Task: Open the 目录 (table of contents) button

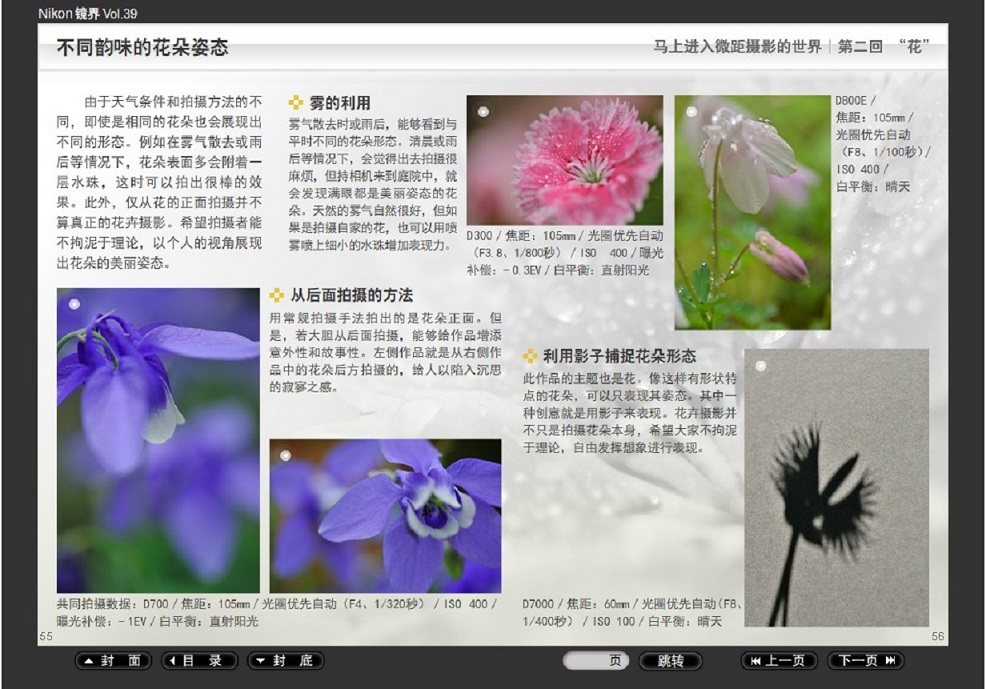Action: pos(200,661)
